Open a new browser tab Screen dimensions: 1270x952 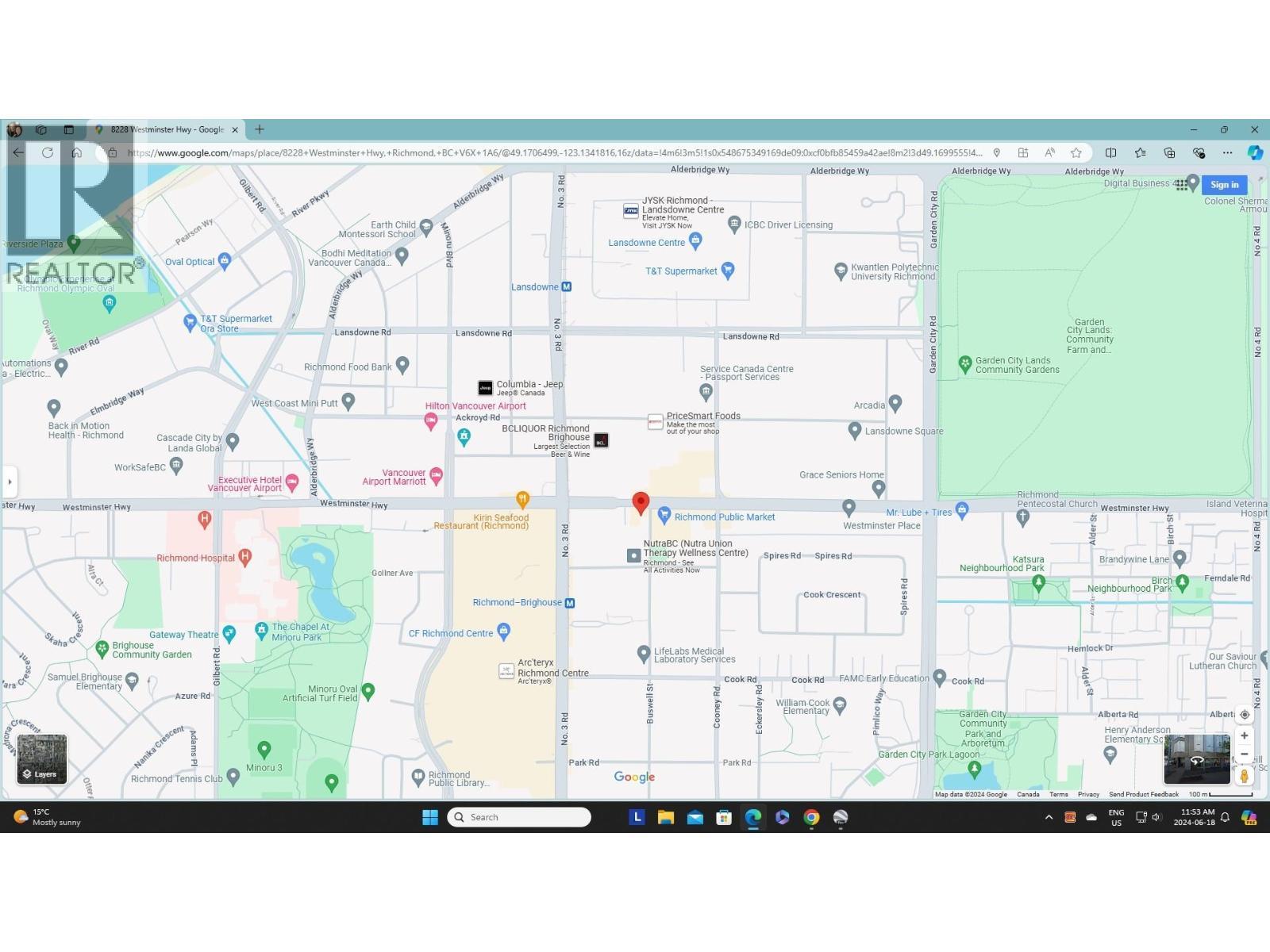click(x=260, y=129)
